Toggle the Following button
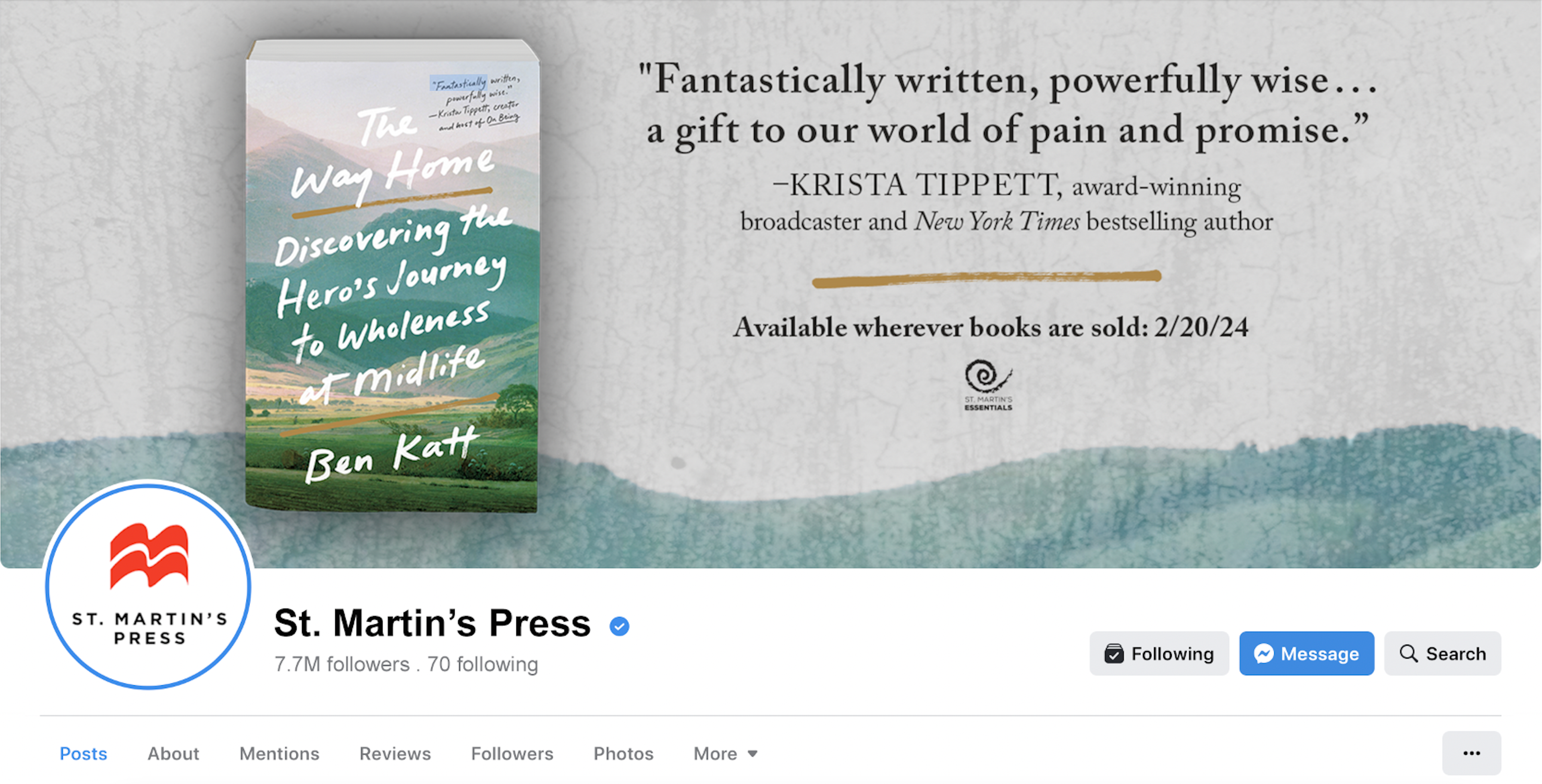Image resolution: width=1542 pixels, height=784 pixels. 1159,654
